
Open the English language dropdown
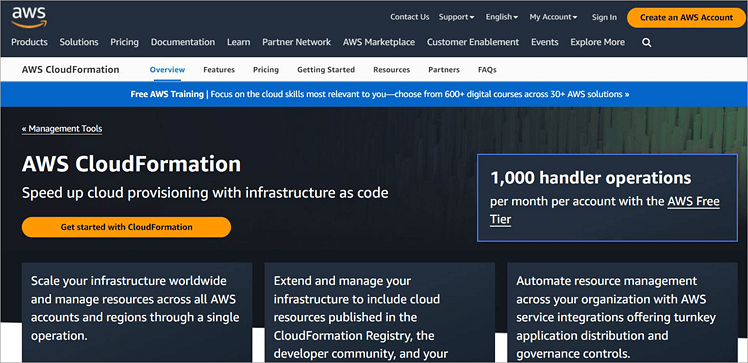tap(501, 17)
